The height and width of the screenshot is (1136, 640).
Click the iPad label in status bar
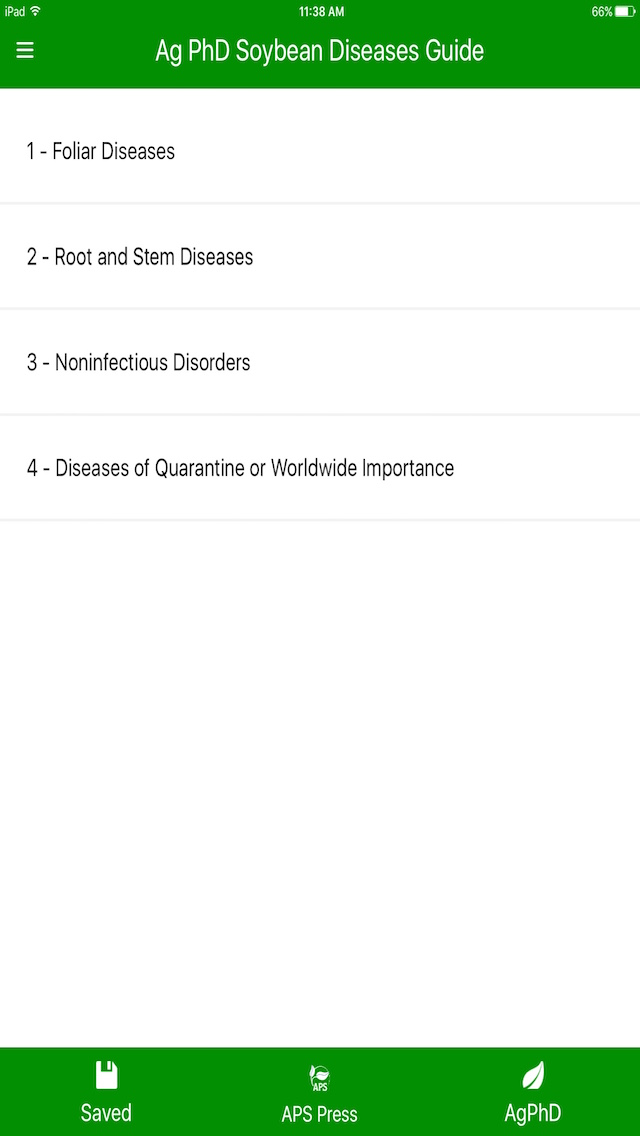pos(15,11)
